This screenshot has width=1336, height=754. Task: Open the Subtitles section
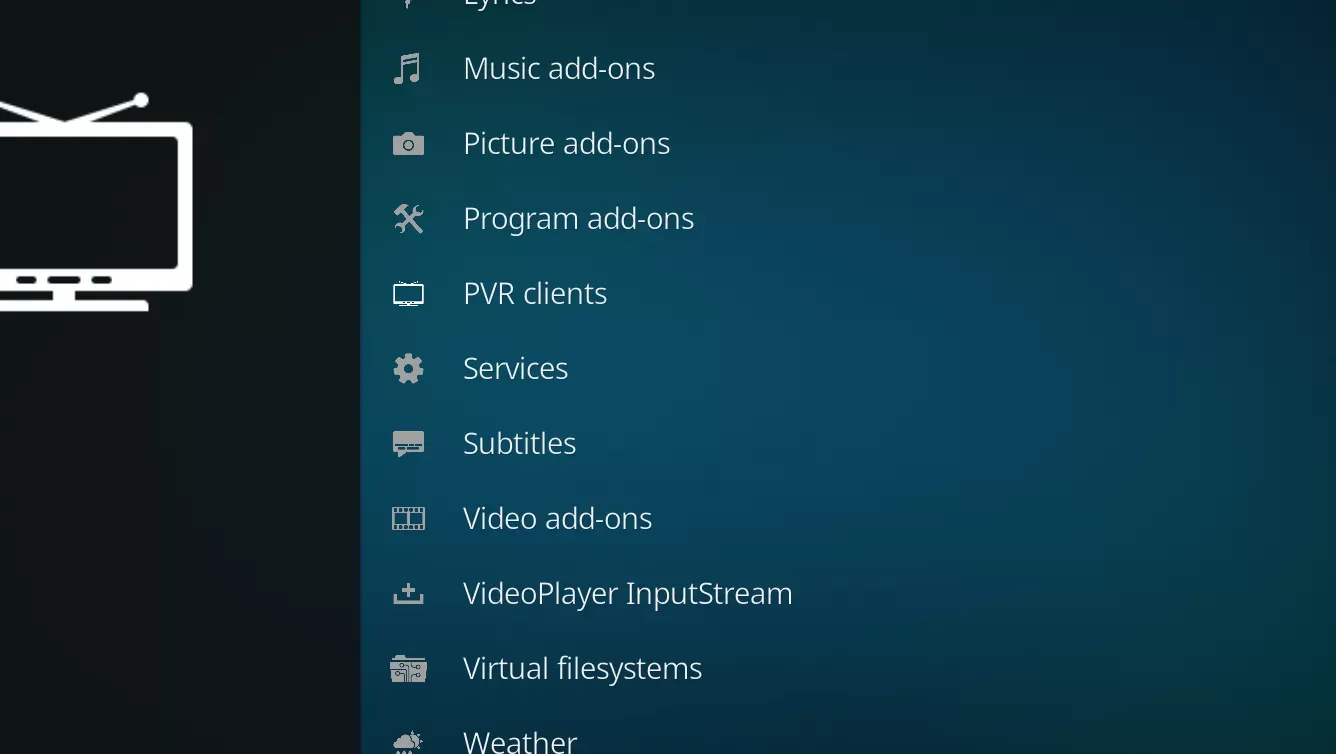[519, 443]
